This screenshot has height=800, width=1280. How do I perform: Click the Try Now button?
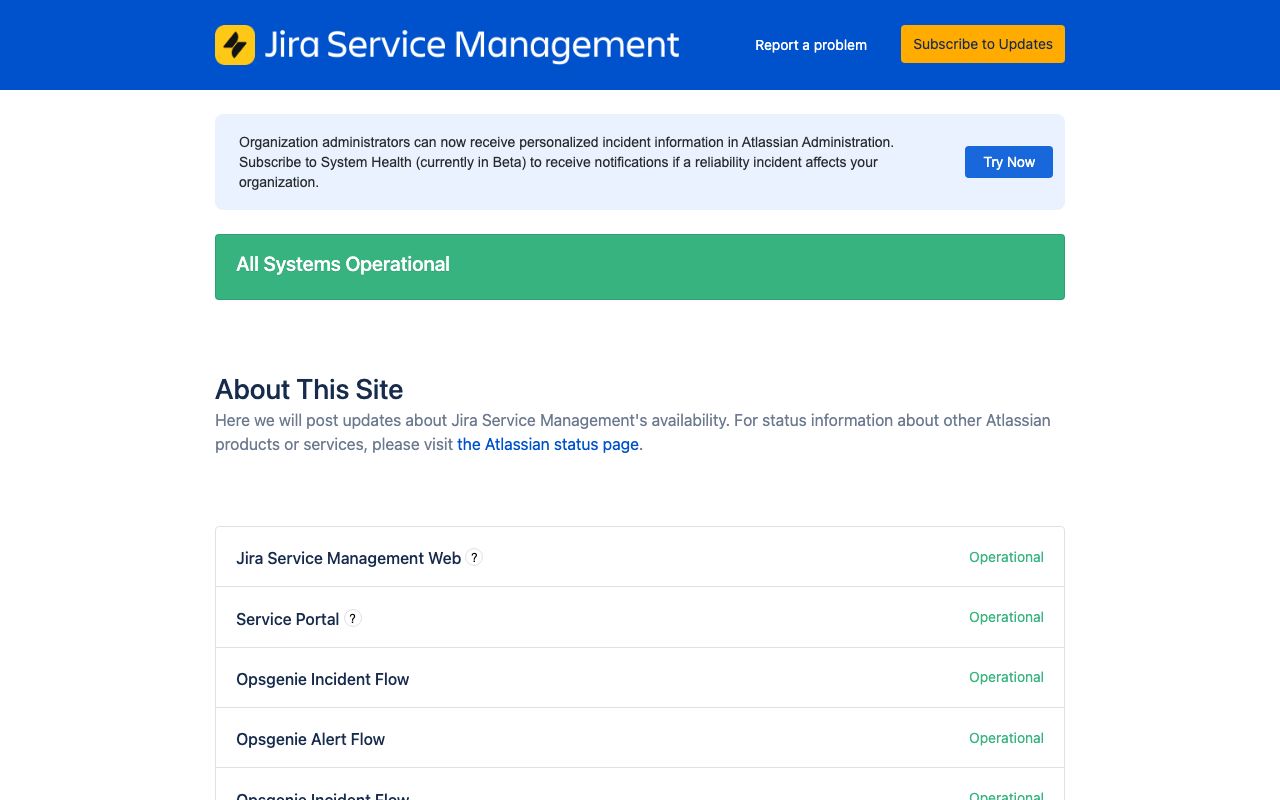(x=1009, y=162)
